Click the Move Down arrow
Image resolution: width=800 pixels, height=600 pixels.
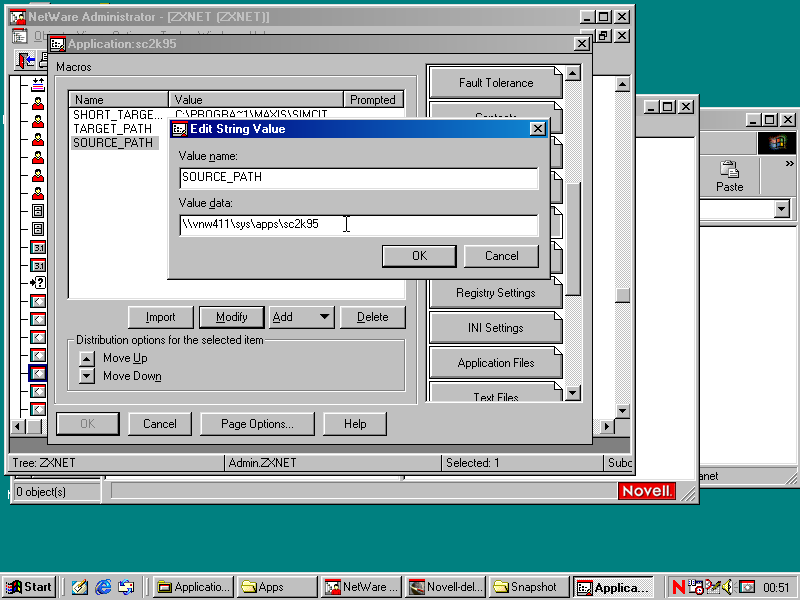point(87,376)
